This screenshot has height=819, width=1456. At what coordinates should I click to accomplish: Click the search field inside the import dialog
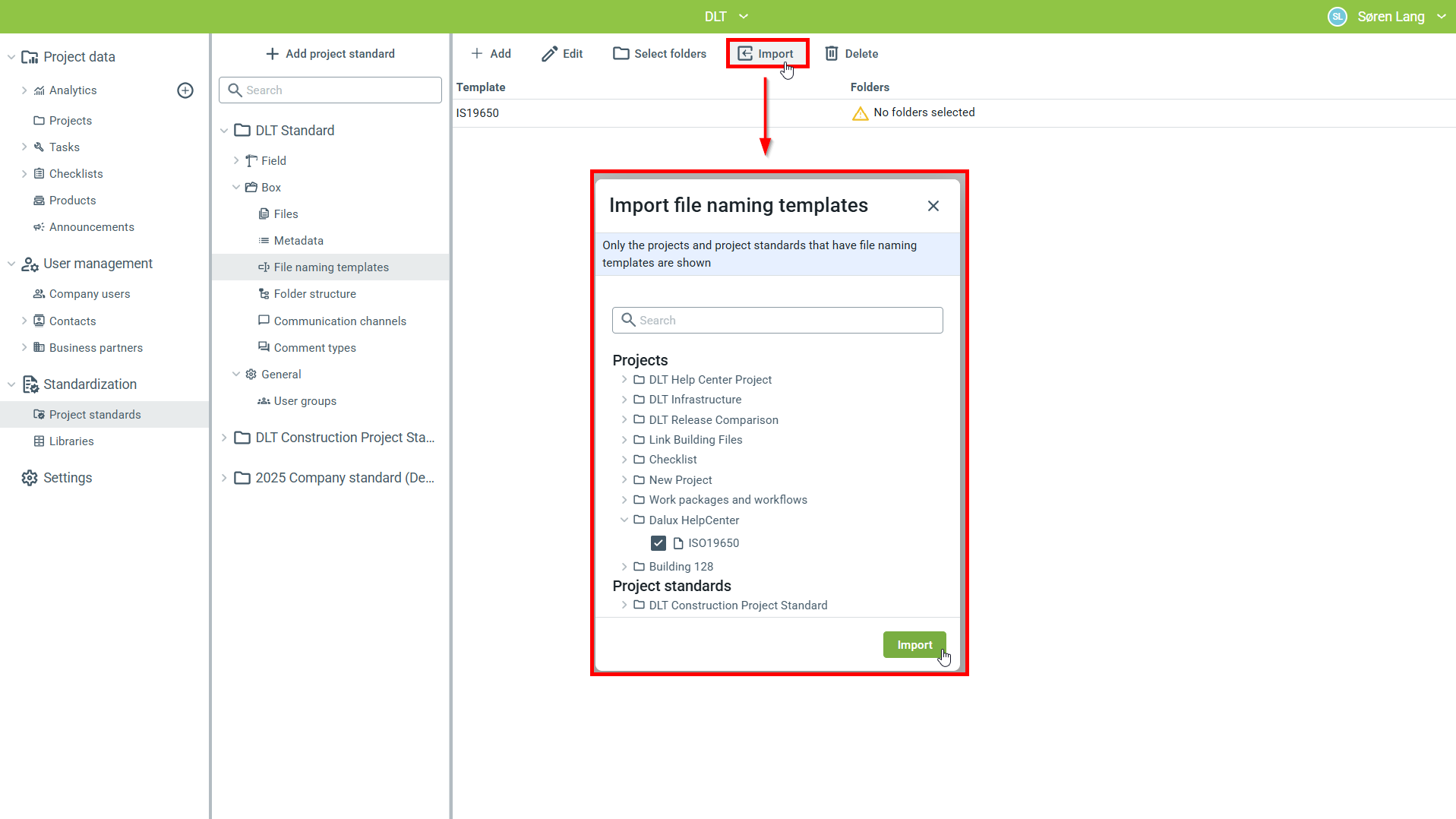777,321
